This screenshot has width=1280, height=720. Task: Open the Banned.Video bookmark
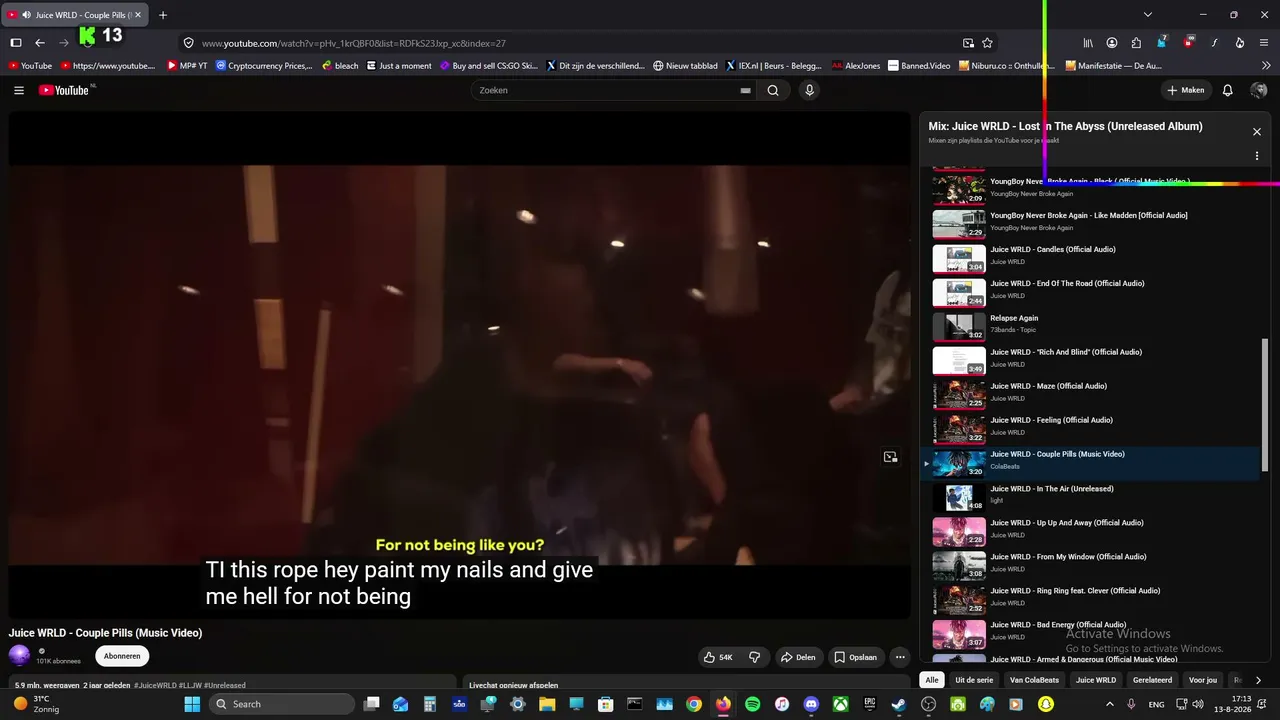[x=919, y=66]
